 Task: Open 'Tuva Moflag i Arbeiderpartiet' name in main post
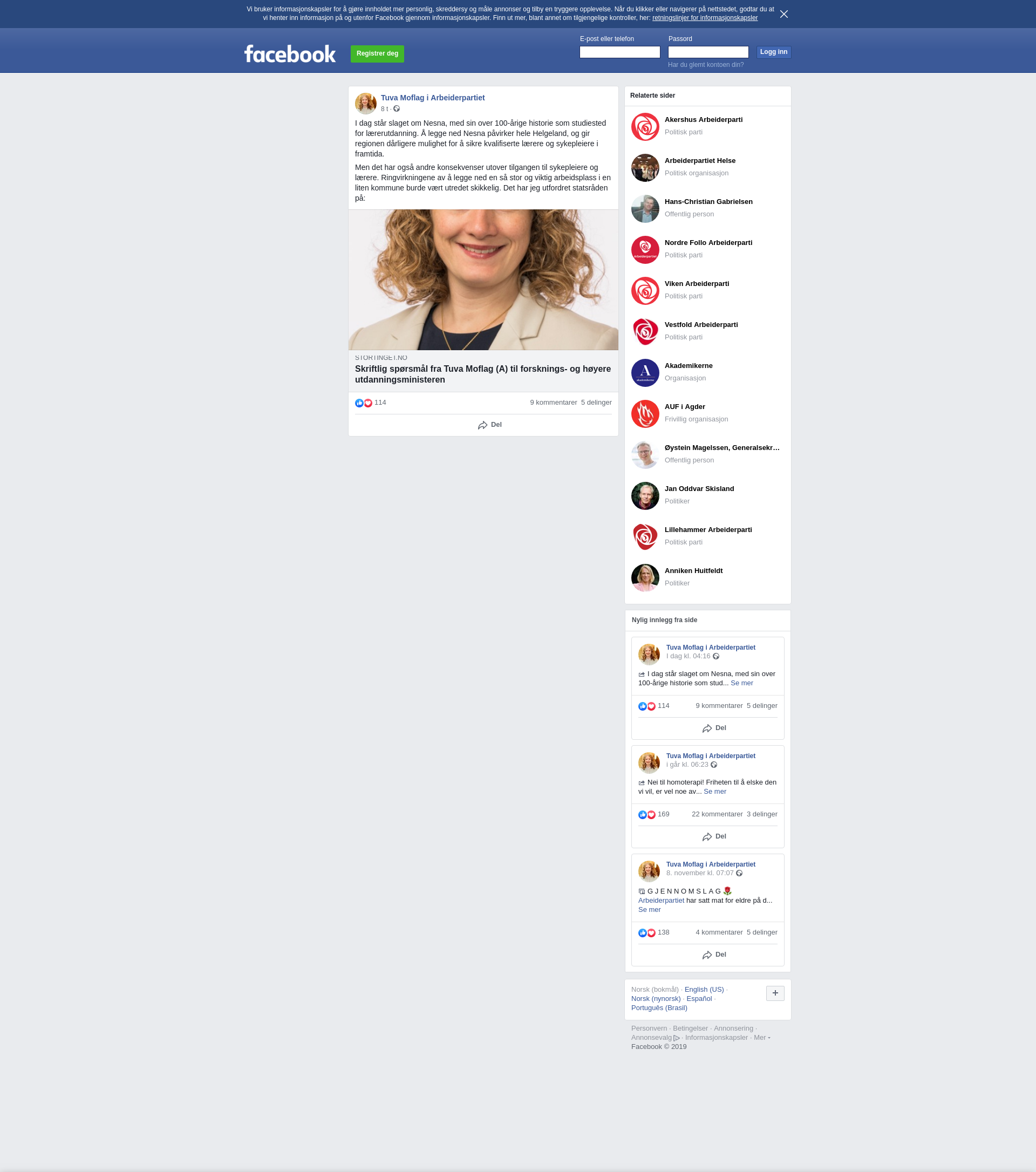click(x=433, y=98)
